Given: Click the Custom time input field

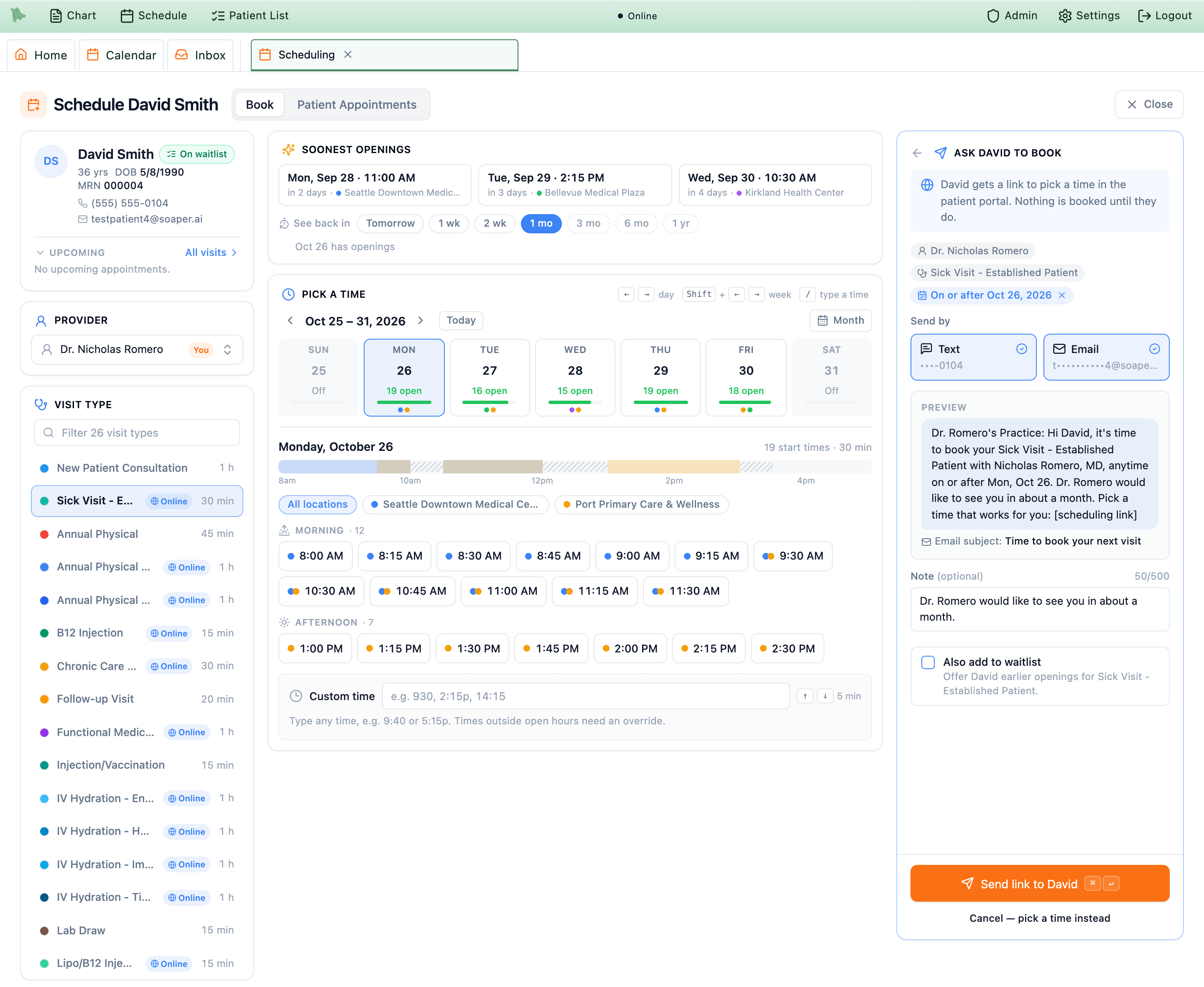Looking at the screenshot, I should click(586, 696).
